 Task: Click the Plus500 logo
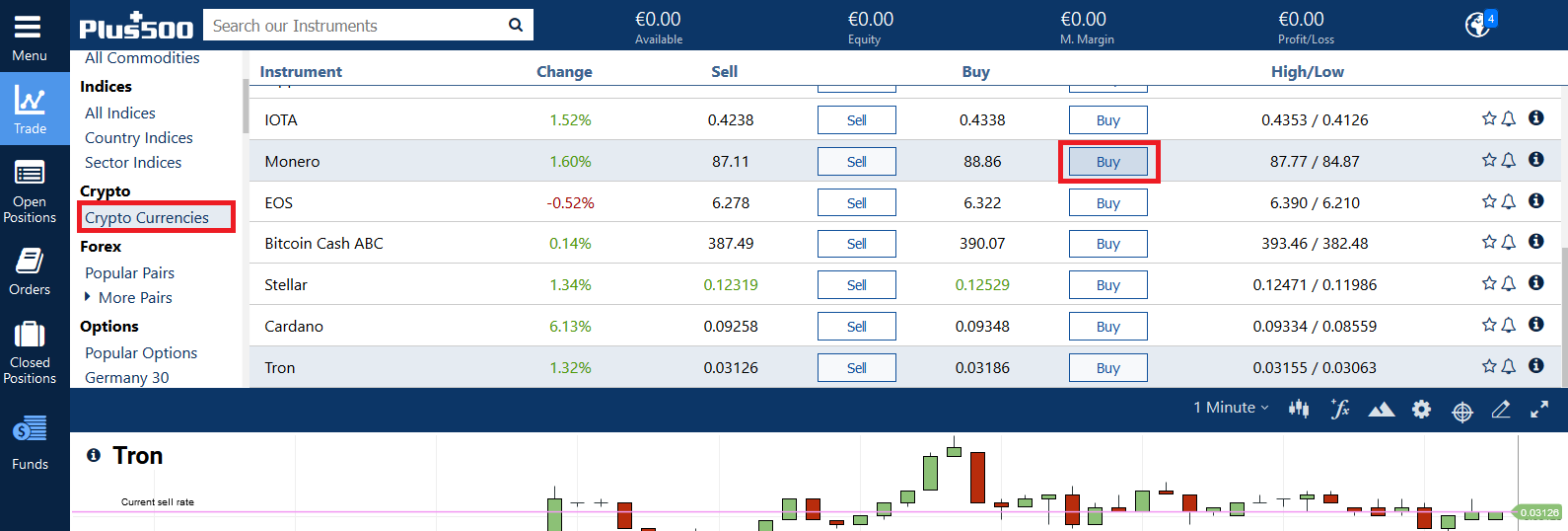[x=136, y=27]
